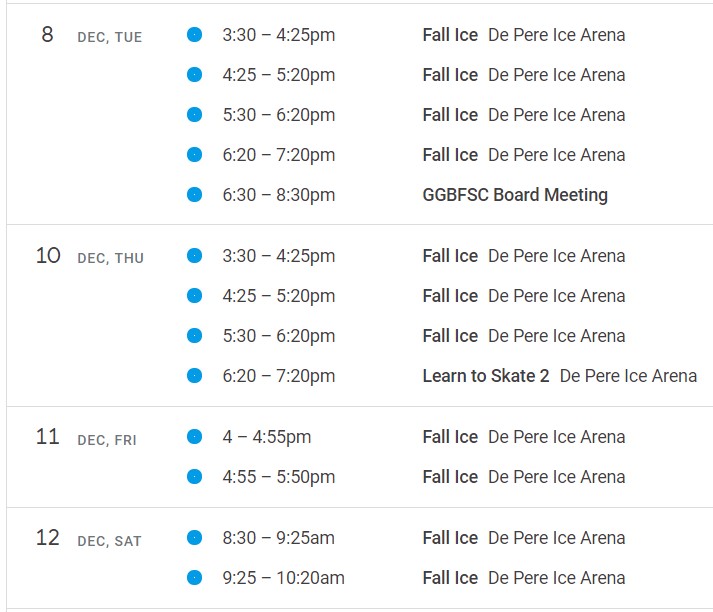The height and width of the screenshot is (612, 713).
Task: Click blue dot for Dec 12 8:30am event
Action: [x=194, y=537]
